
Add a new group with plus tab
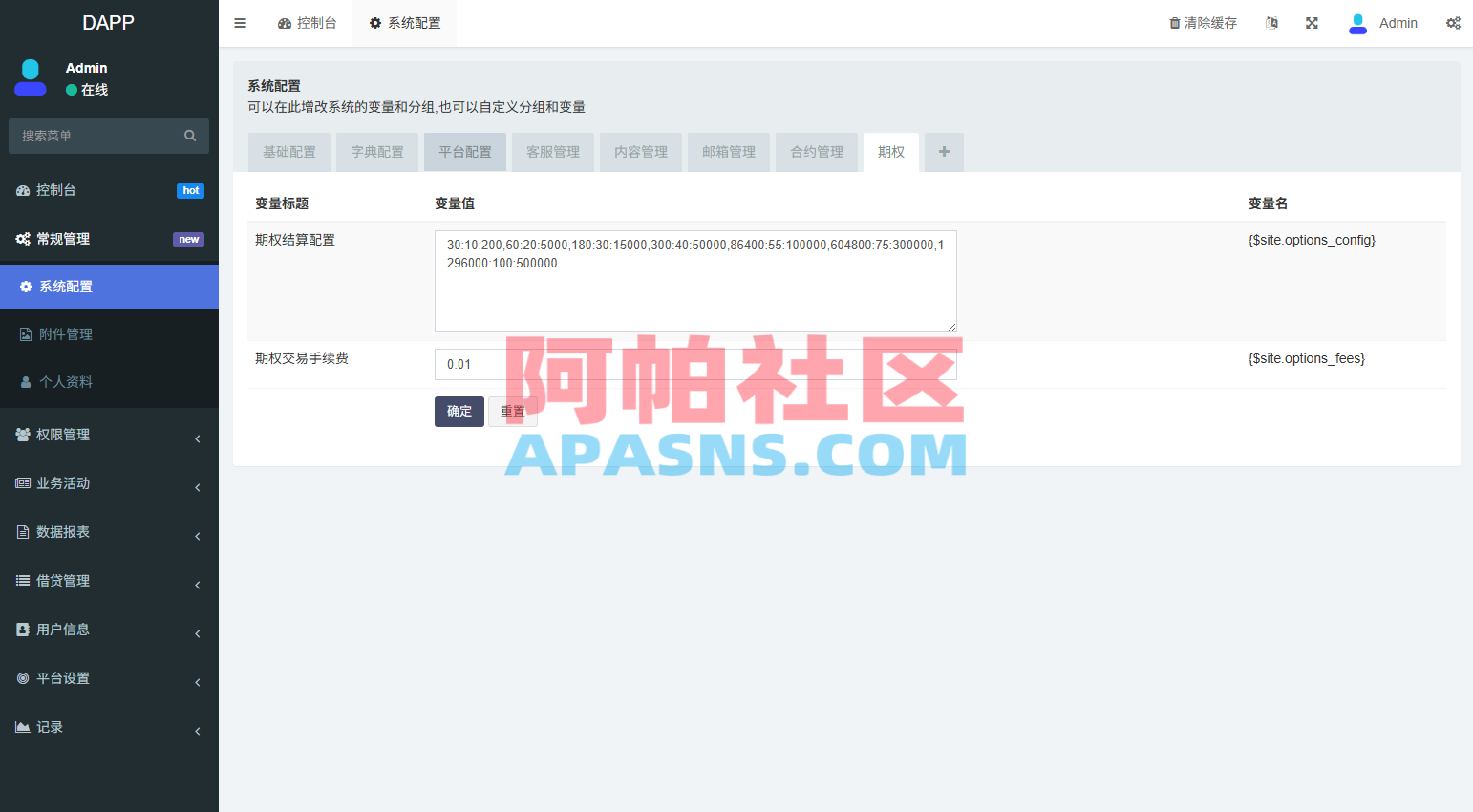pyautogui.click(x=944, y=152)
